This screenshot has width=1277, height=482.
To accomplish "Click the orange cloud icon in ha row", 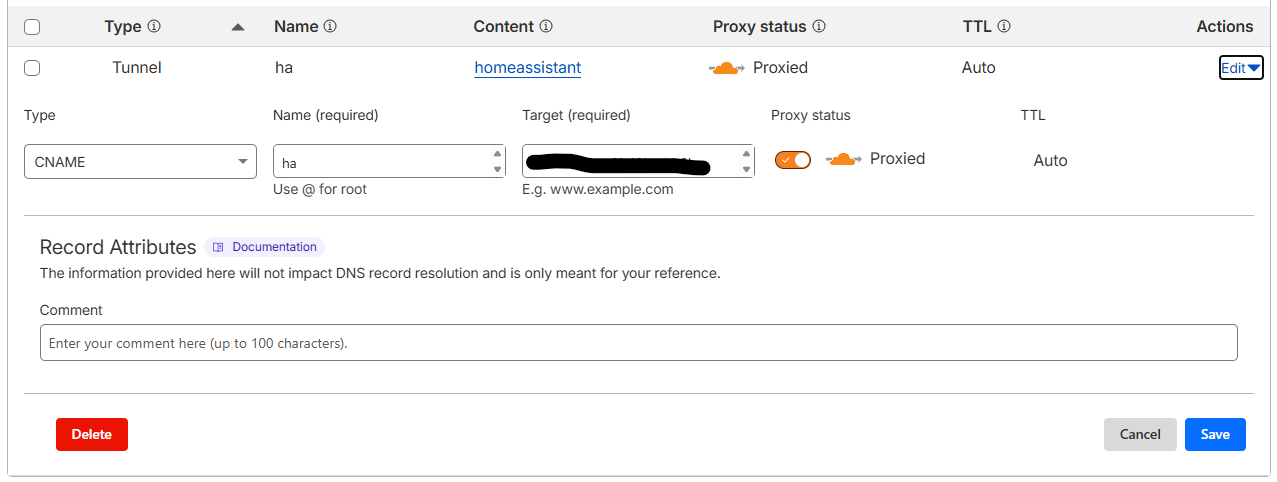I will point(727,68).
